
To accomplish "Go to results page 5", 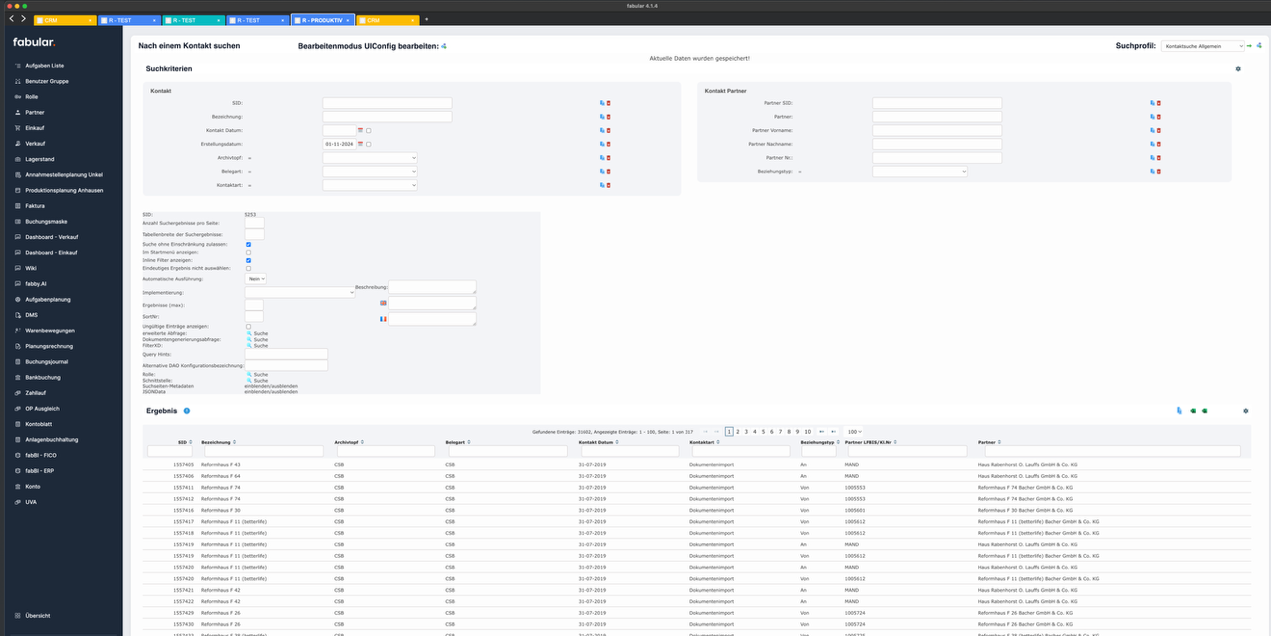I will point(762,432).
